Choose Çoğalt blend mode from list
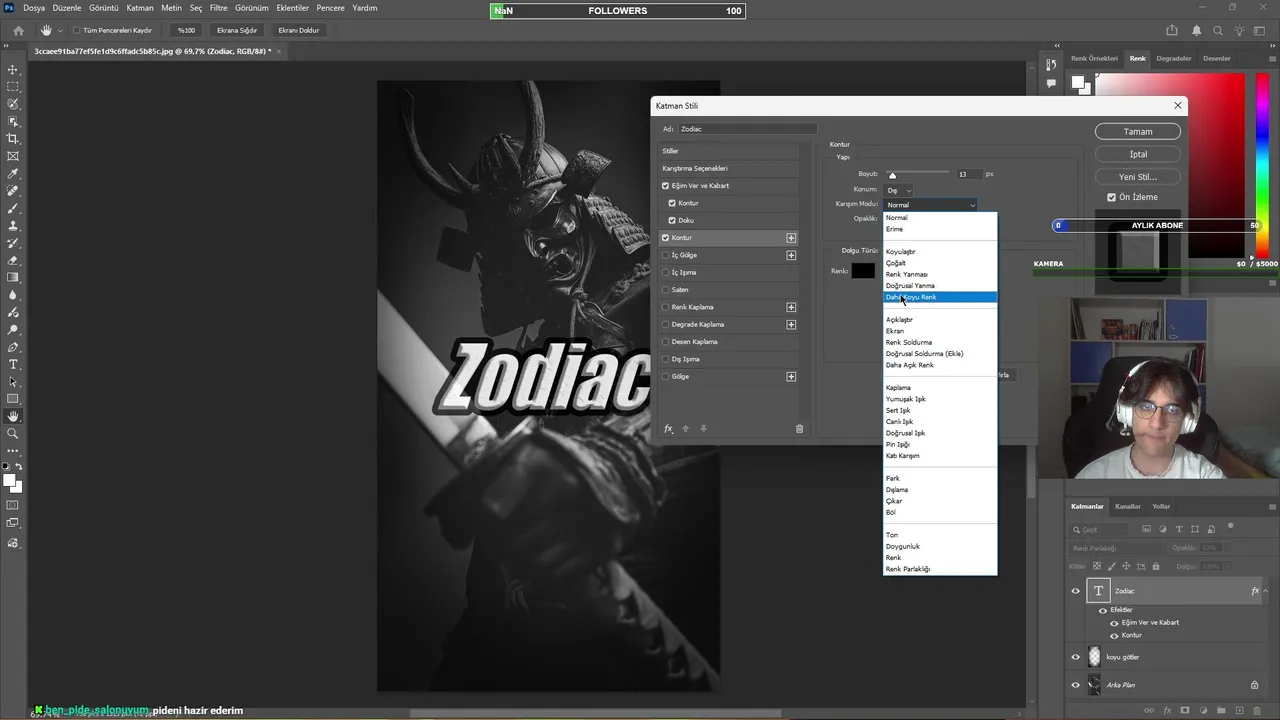The width and height of the screenshot is (1280, 720). [x=896, y=263]
